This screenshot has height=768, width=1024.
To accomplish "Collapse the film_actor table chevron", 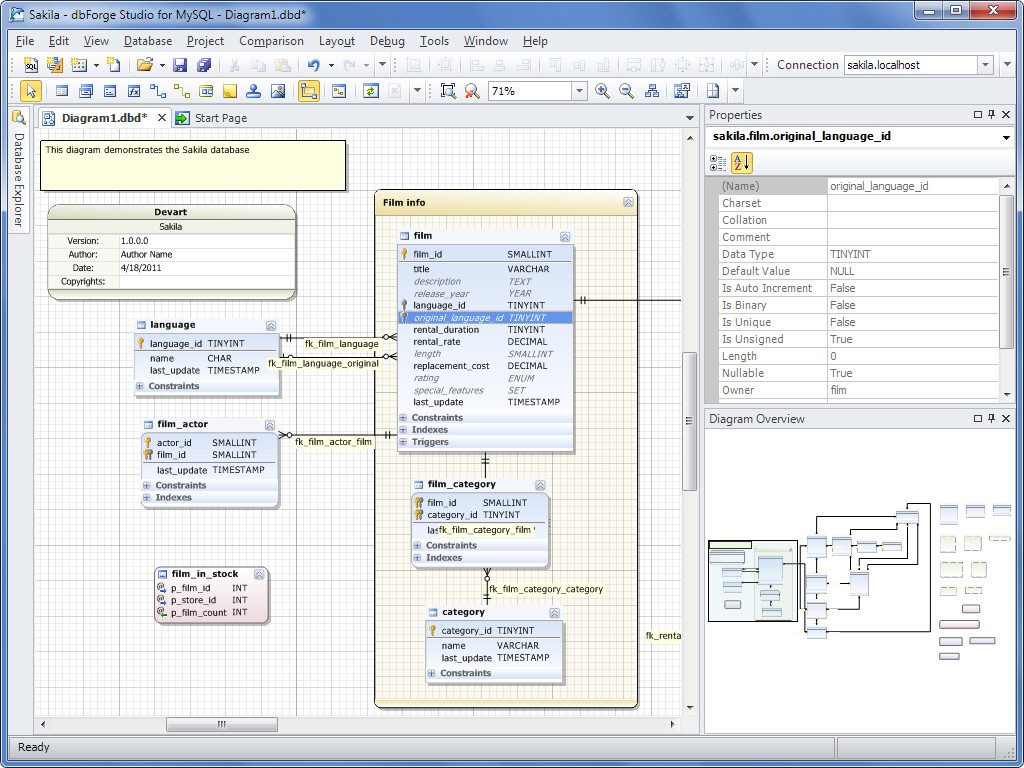I will coord(270,424).
